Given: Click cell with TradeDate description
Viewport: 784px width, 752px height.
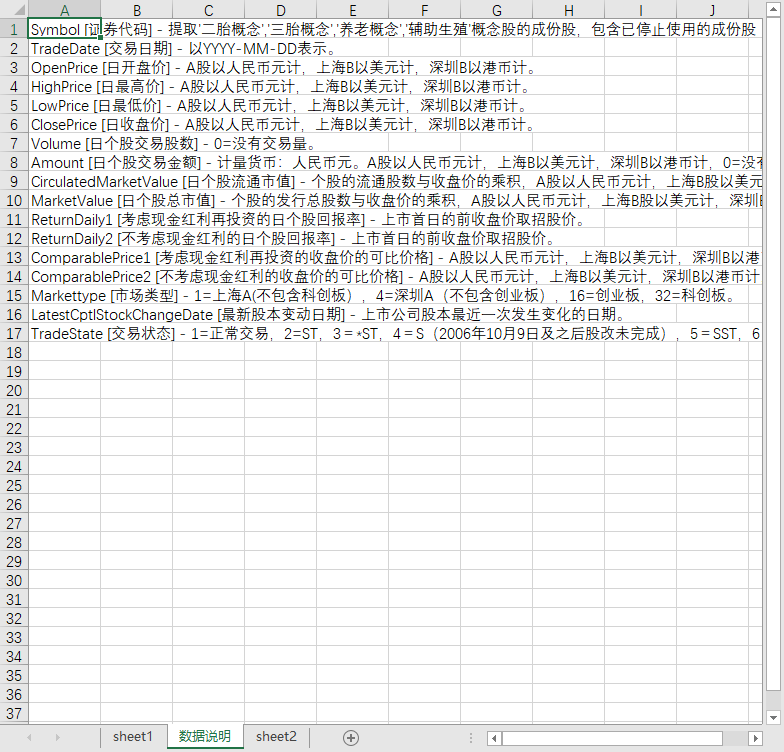Looking at the screenshot, I should coord(64,48).
